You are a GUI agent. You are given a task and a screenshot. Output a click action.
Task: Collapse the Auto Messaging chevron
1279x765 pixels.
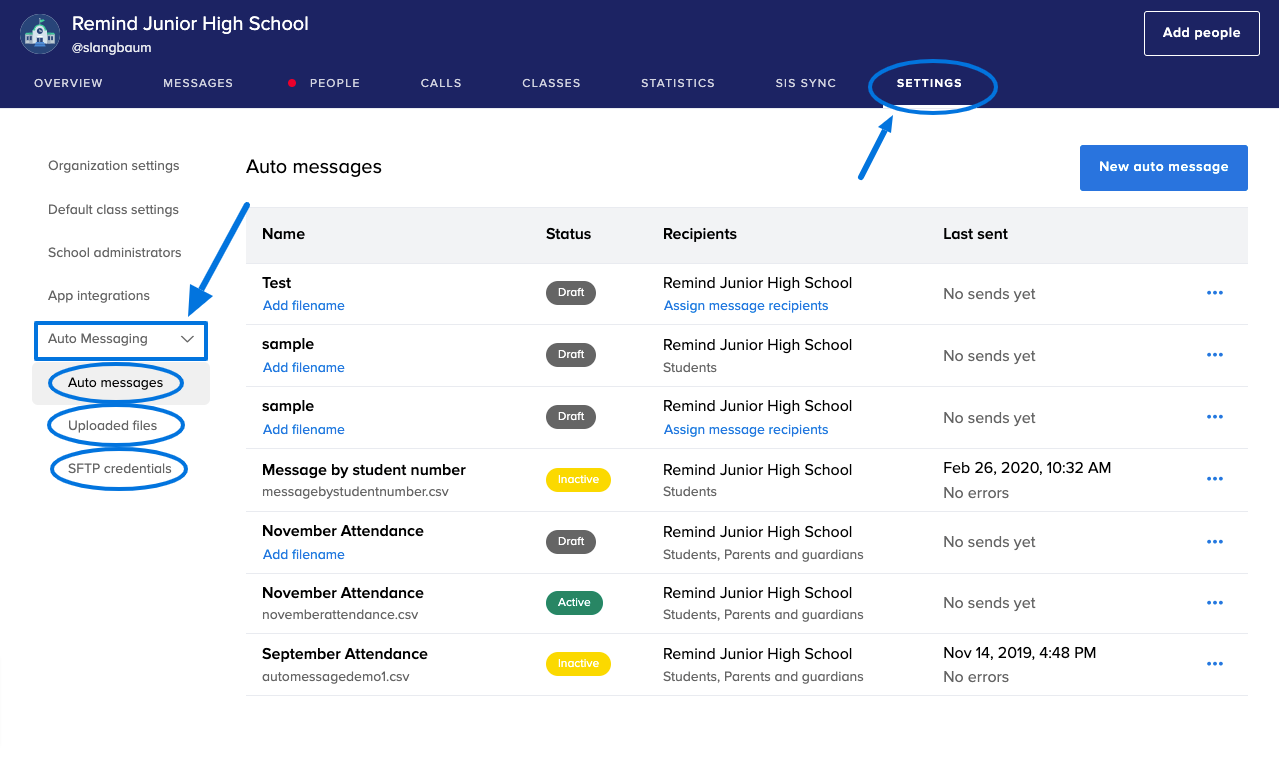(x=187, y=339)
